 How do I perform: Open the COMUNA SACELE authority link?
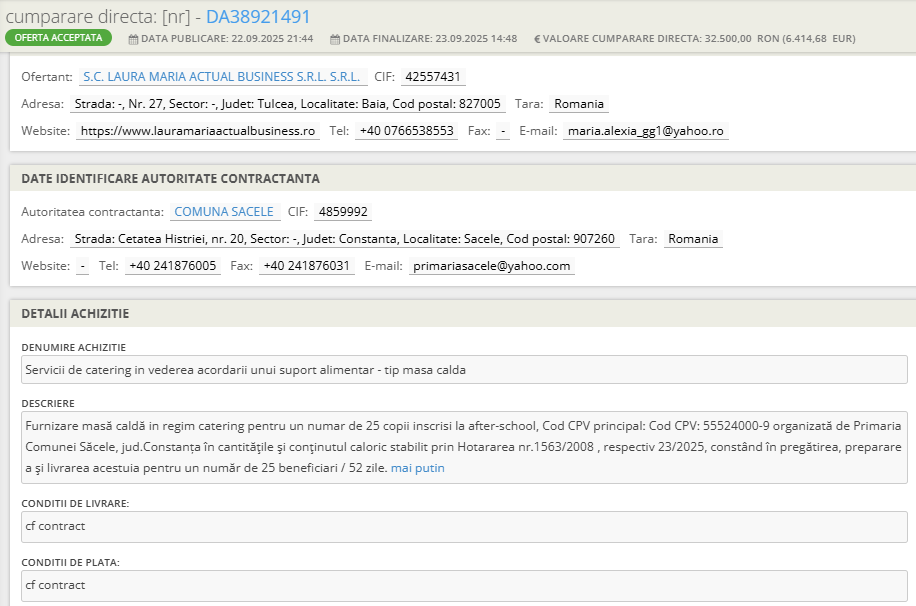224,212
